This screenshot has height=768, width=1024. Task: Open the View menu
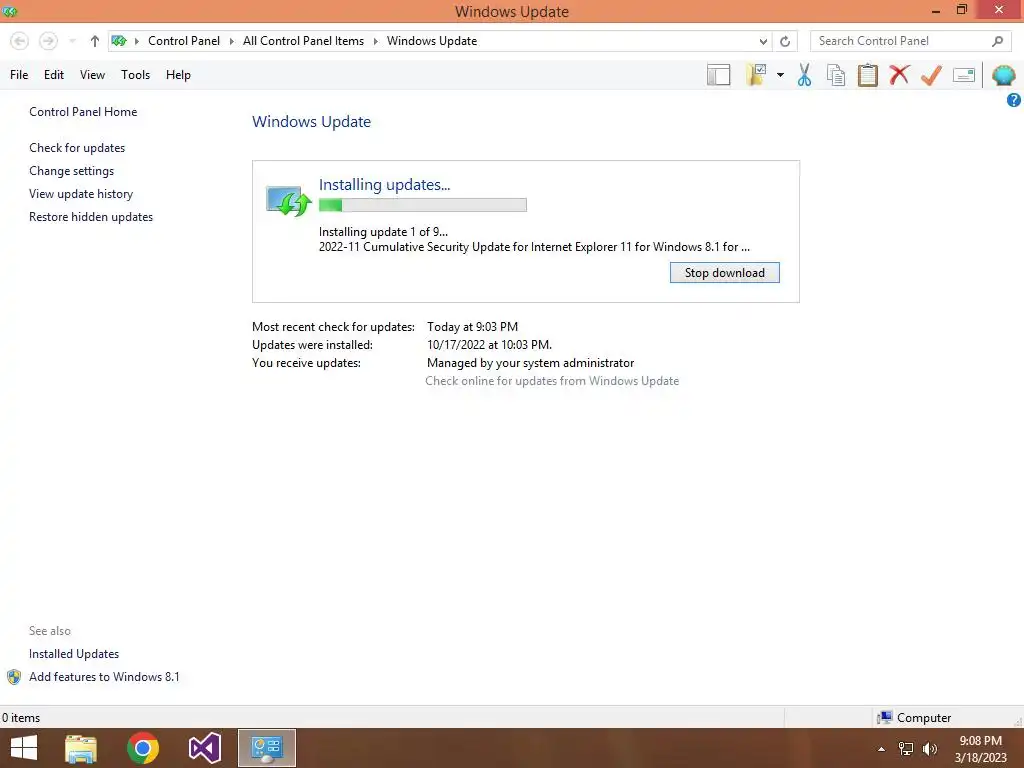[92, 75]
